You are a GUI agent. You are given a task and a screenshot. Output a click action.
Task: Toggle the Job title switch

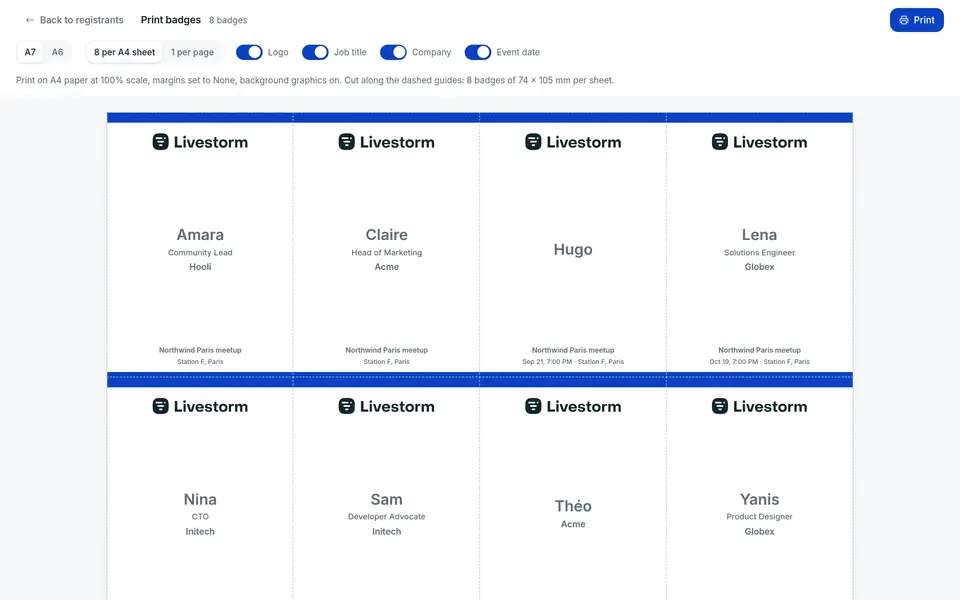[315, 52]
